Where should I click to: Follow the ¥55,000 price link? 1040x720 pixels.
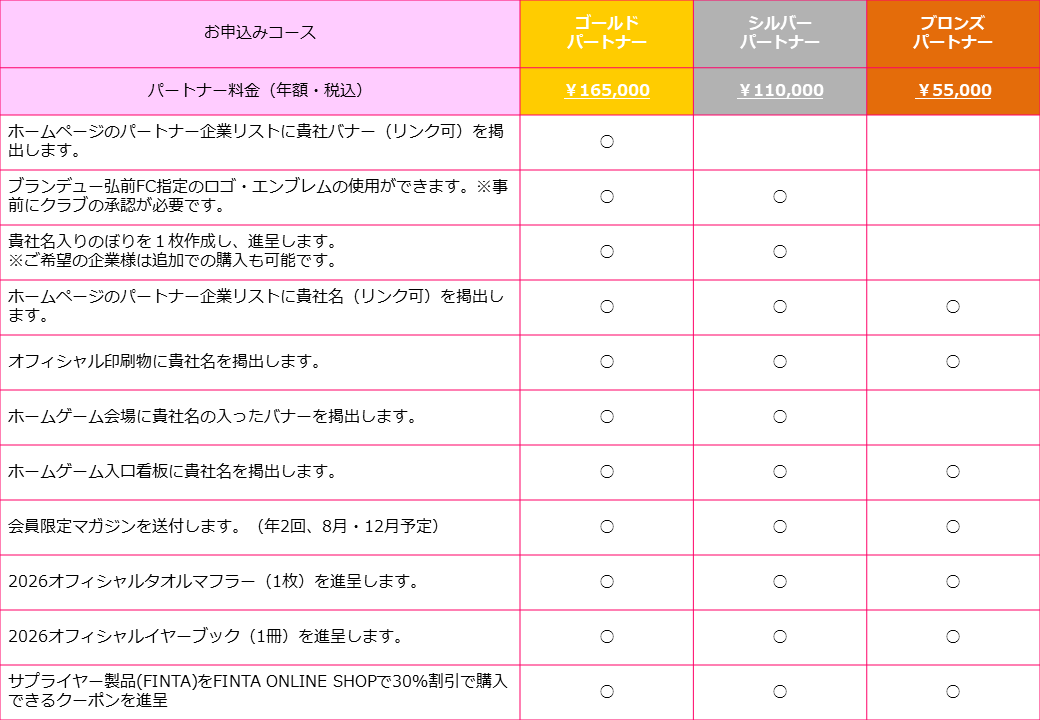pyautogui.click(x=953, y=91)
